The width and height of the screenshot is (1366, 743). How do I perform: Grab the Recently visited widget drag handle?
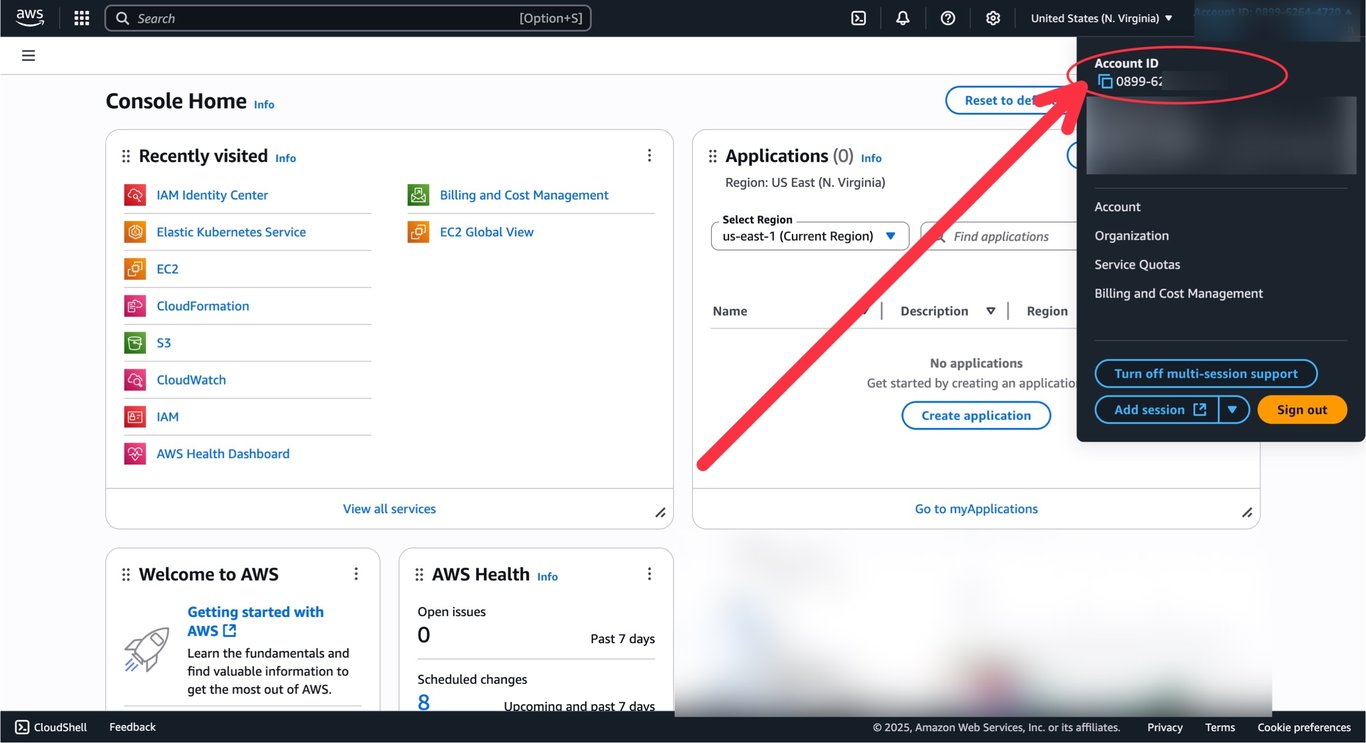[x=126, y=156]
